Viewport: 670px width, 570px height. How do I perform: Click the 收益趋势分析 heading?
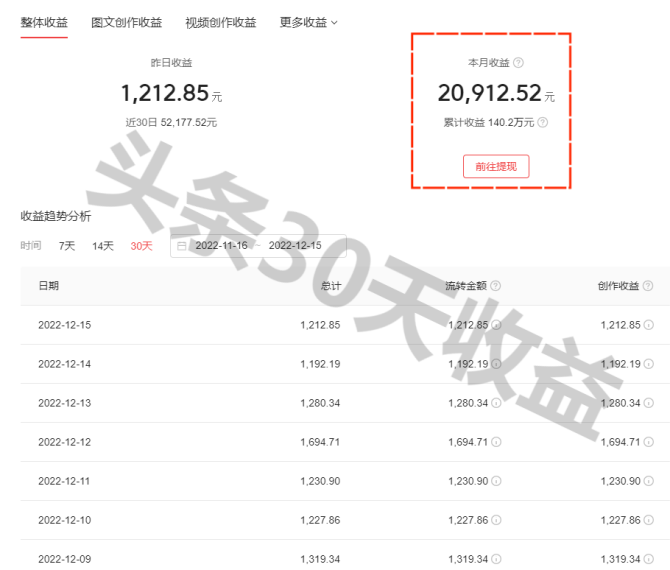point(56,216)
